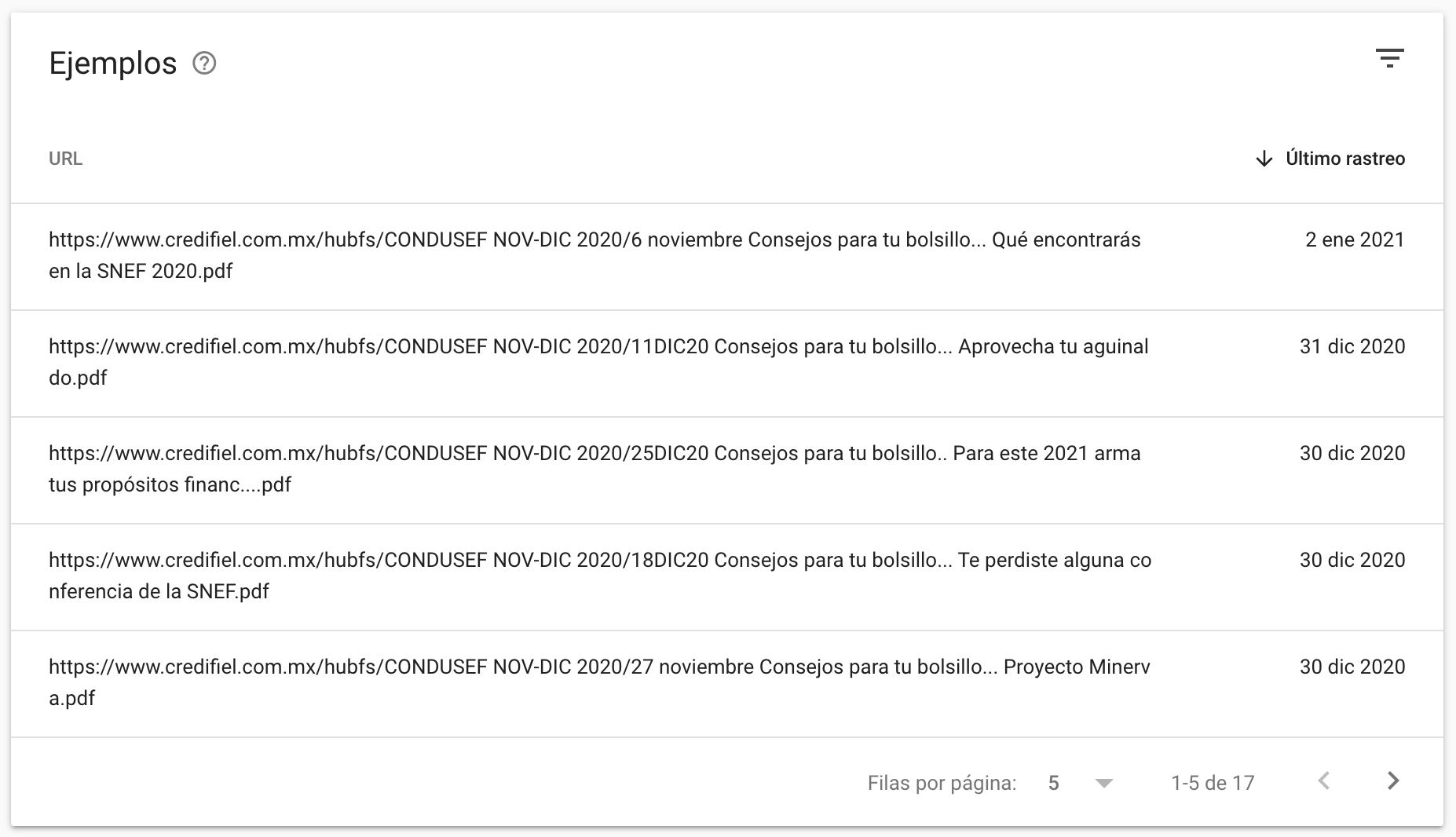This screenshot has height=837, width=1456.
Task: Select the 18DIC20 conferencia de la SNEF URL
Action: (x=600, y=576)
